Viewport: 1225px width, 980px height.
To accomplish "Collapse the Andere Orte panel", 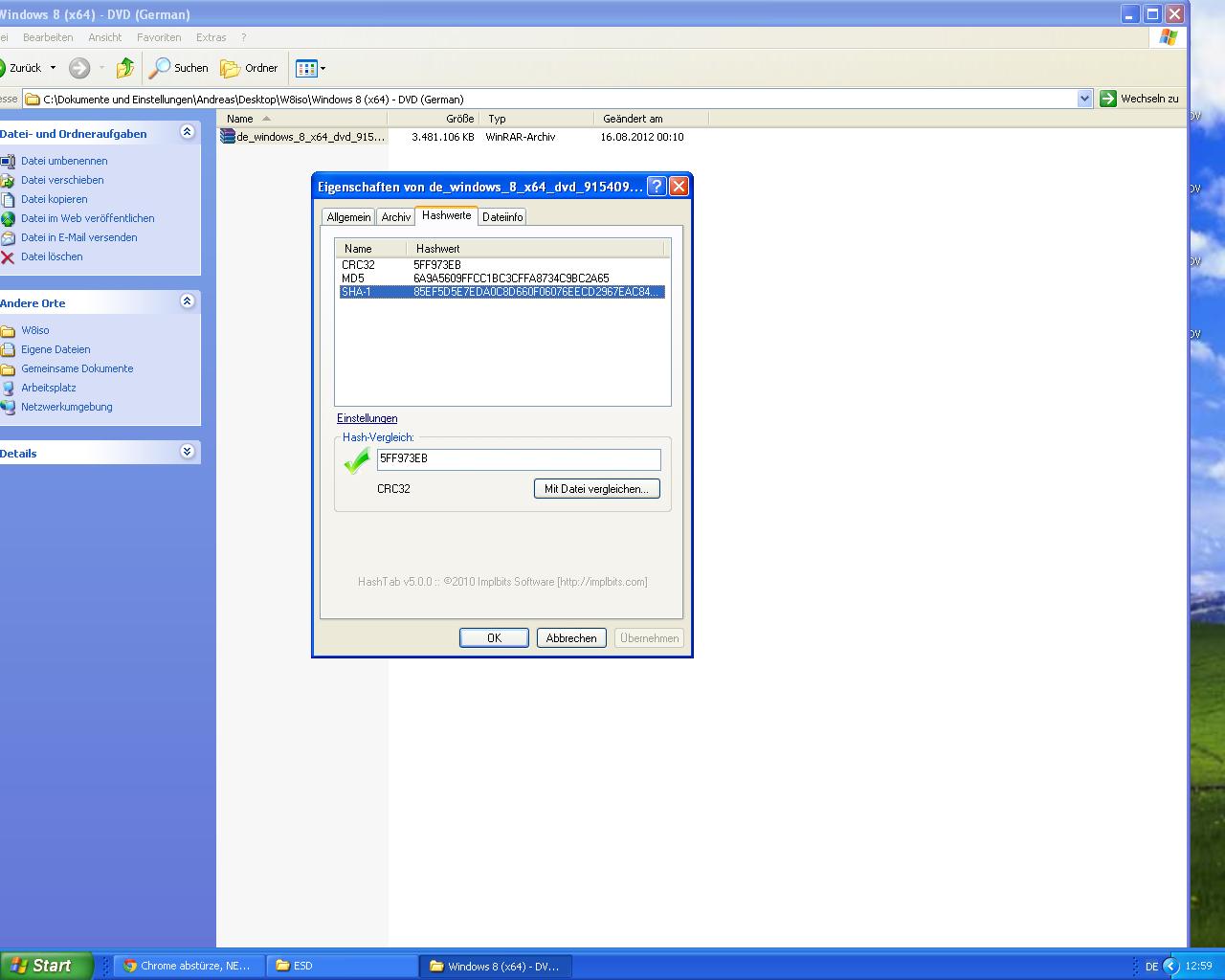I will [188, 301].
